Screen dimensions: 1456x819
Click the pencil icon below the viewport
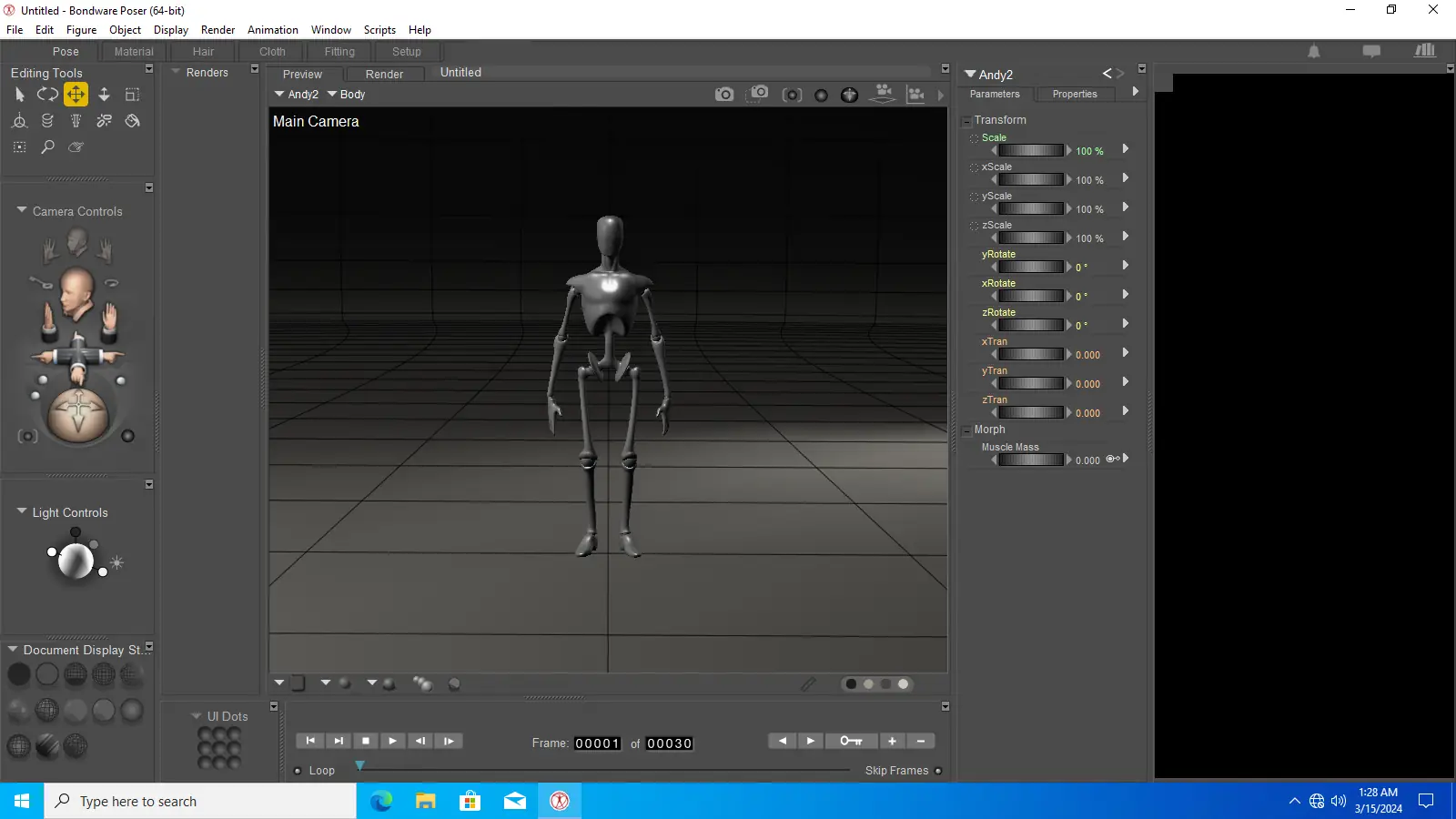click(x=808, y=683)
